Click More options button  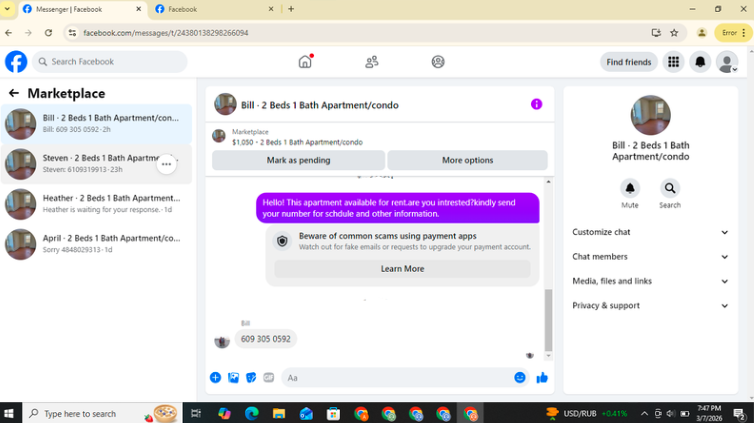(x=467, y=160)
